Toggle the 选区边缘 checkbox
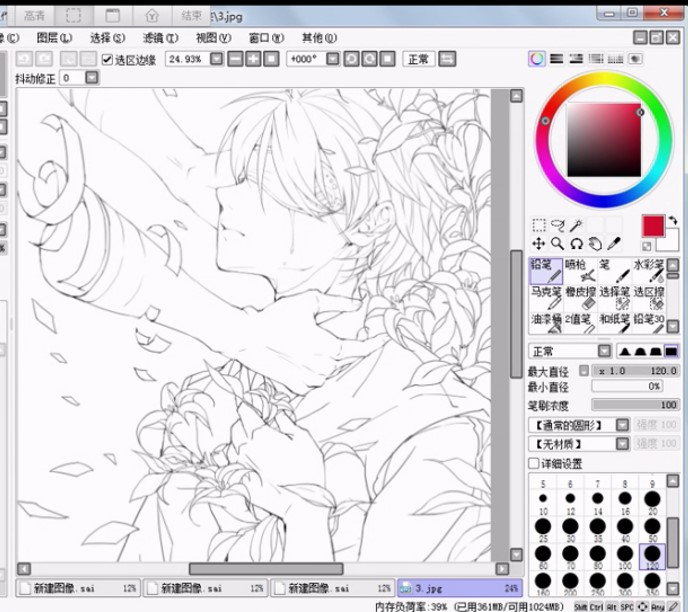Screen dimensions: 688x612 click(107, 59)
